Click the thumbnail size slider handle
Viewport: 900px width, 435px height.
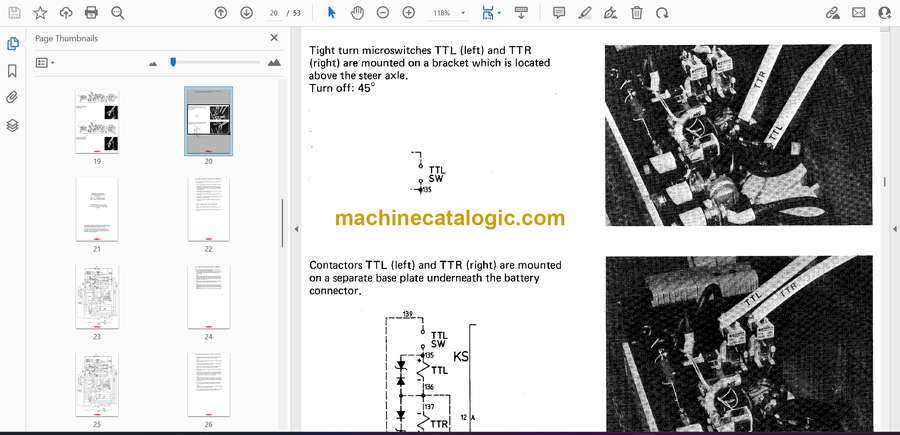tap(173, 62)
